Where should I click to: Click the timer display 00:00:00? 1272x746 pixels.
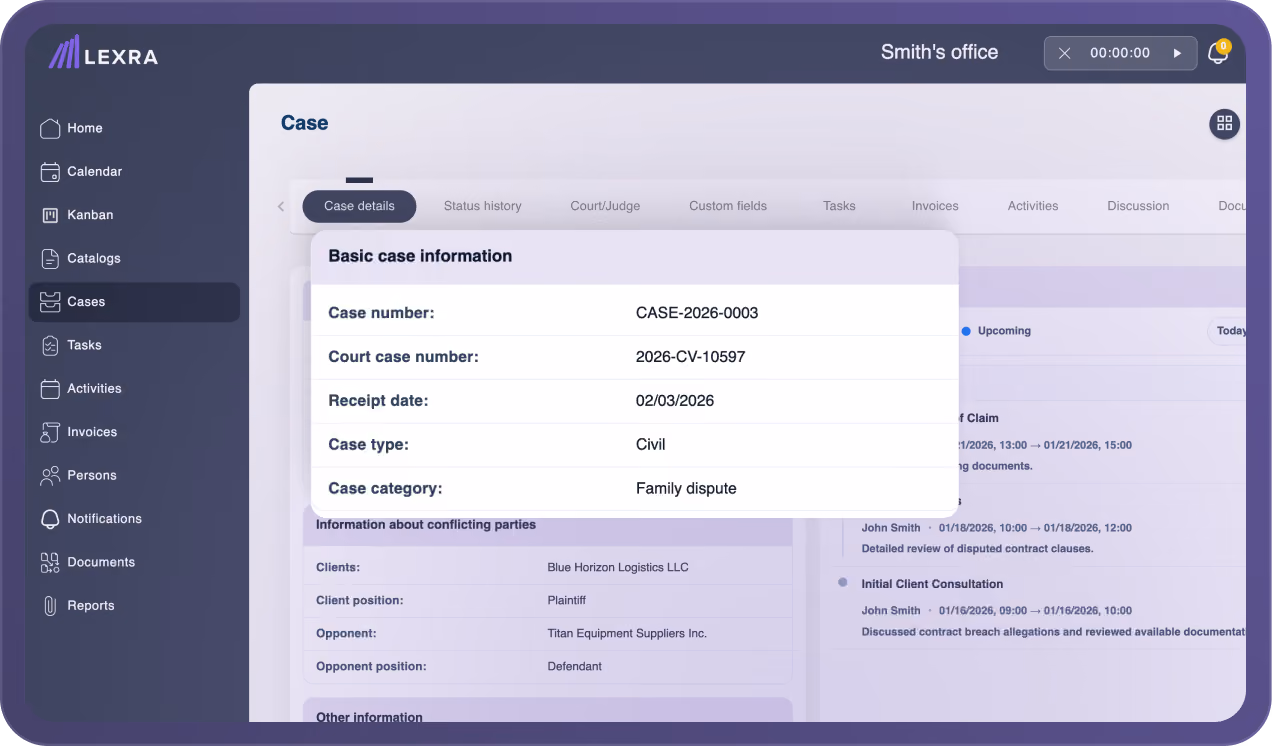coord(1120,53)
